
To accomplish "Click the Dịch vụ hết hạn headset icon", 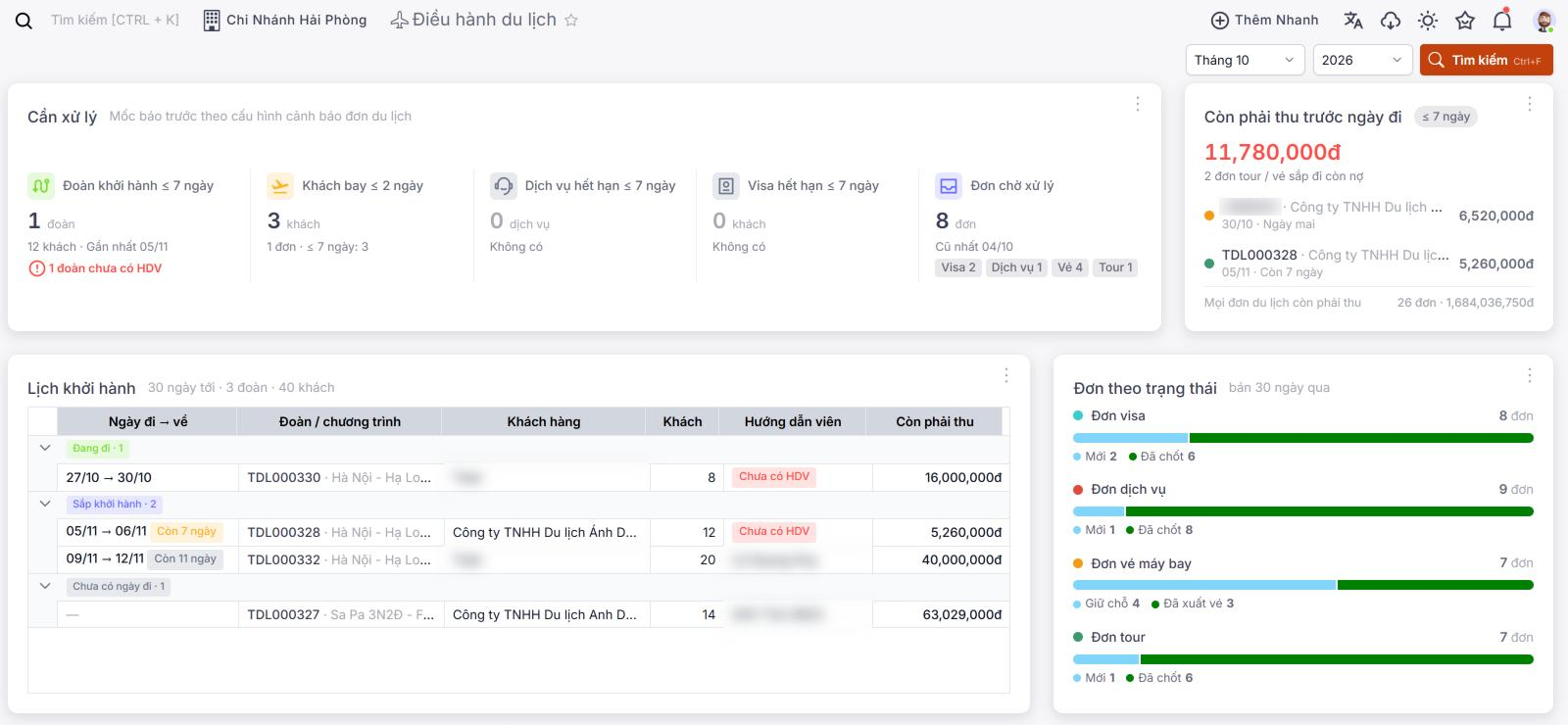I will coord(503,185).
